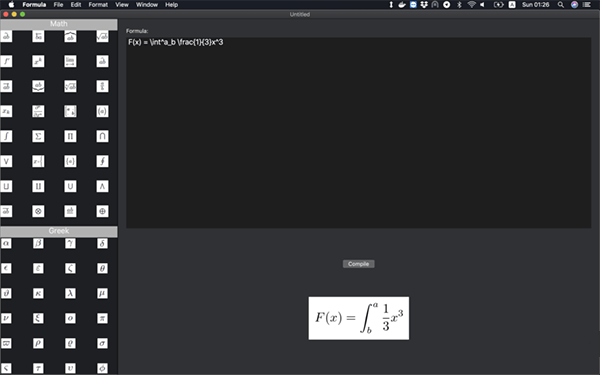
Task: Insert the coproduct operator
Action: [x=38, y=186]
